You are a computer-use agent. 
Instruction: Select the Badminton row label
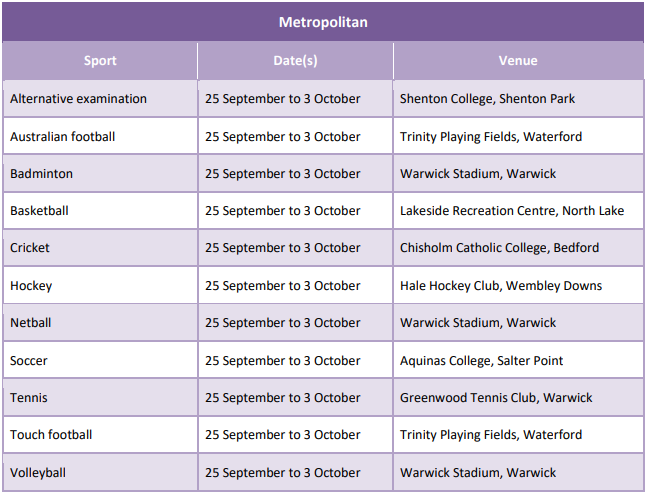coord(41,174)
